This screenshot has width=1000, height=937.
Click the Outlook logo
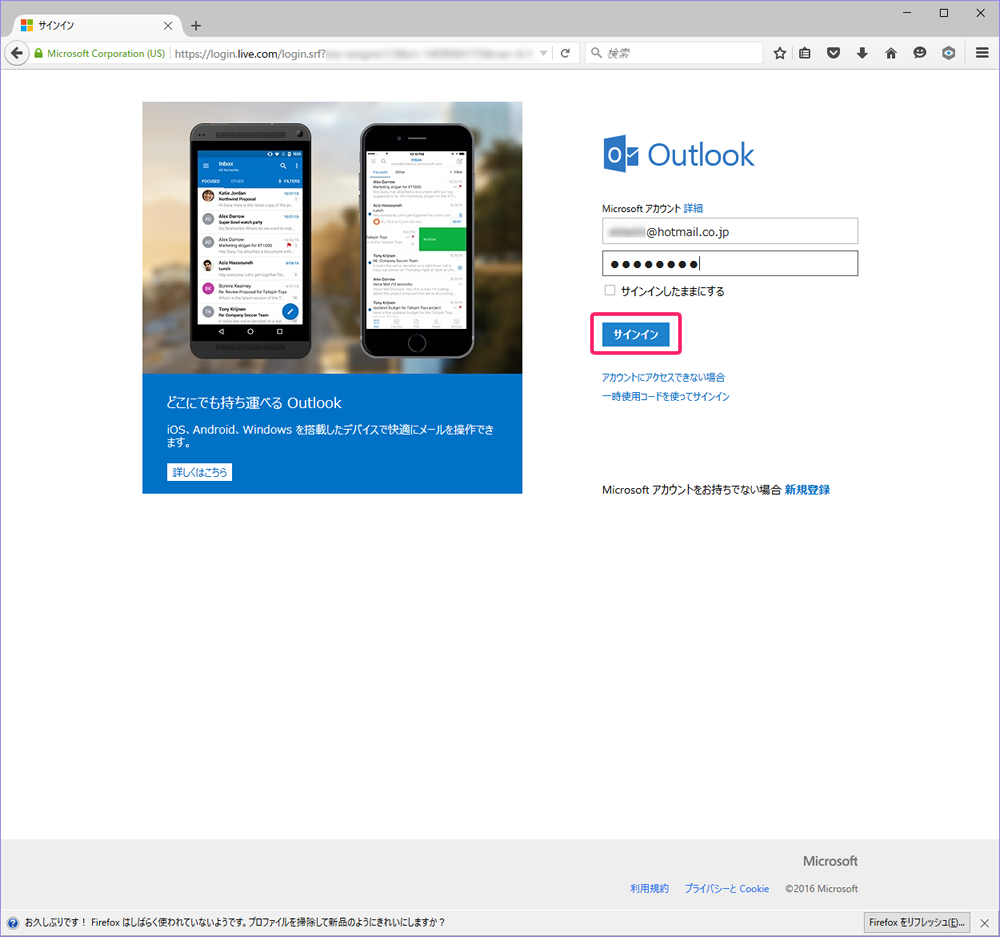tap(679, 154)
